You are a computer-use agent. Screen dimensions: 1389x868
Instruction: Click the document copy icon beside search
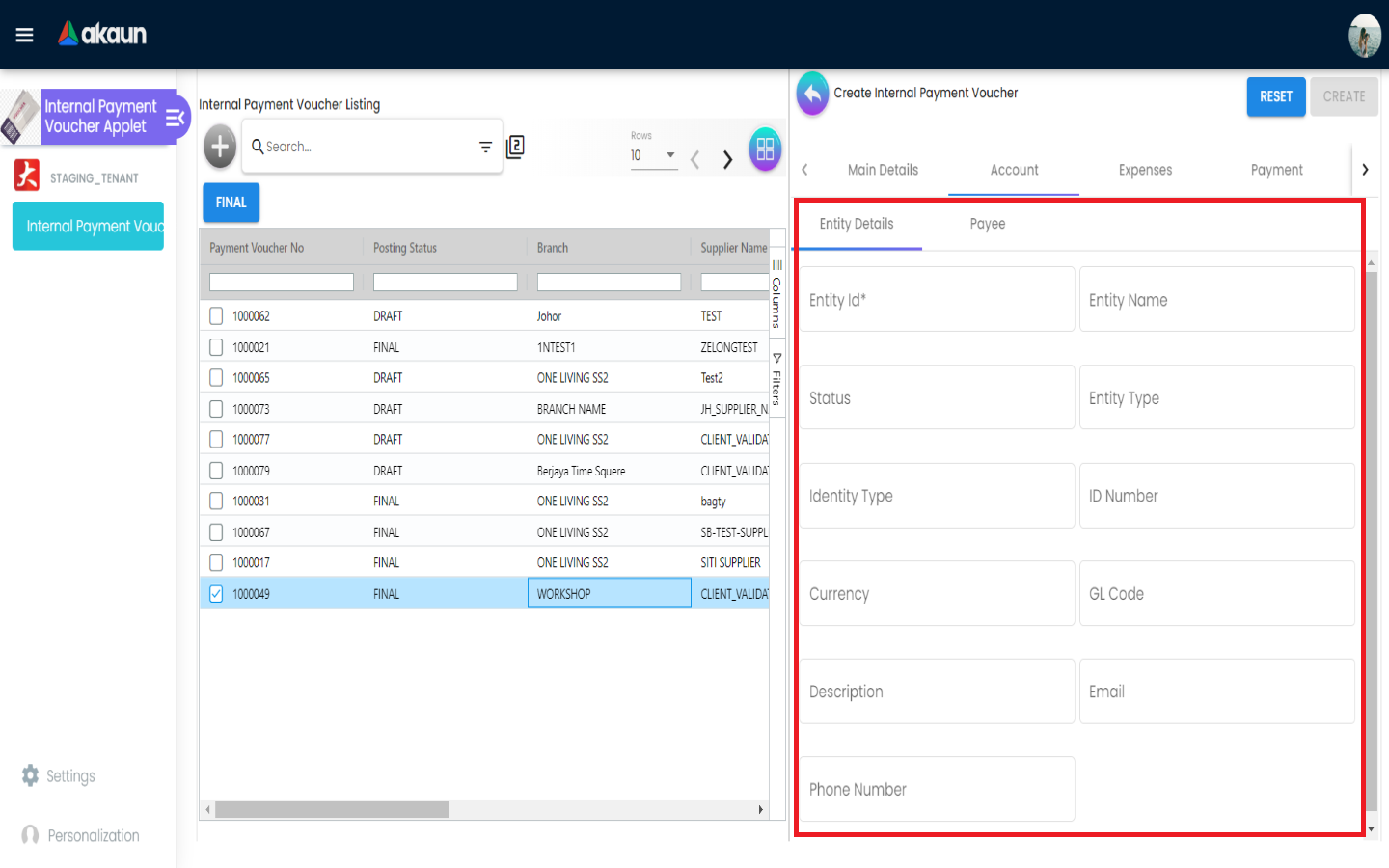pos(515,147)
